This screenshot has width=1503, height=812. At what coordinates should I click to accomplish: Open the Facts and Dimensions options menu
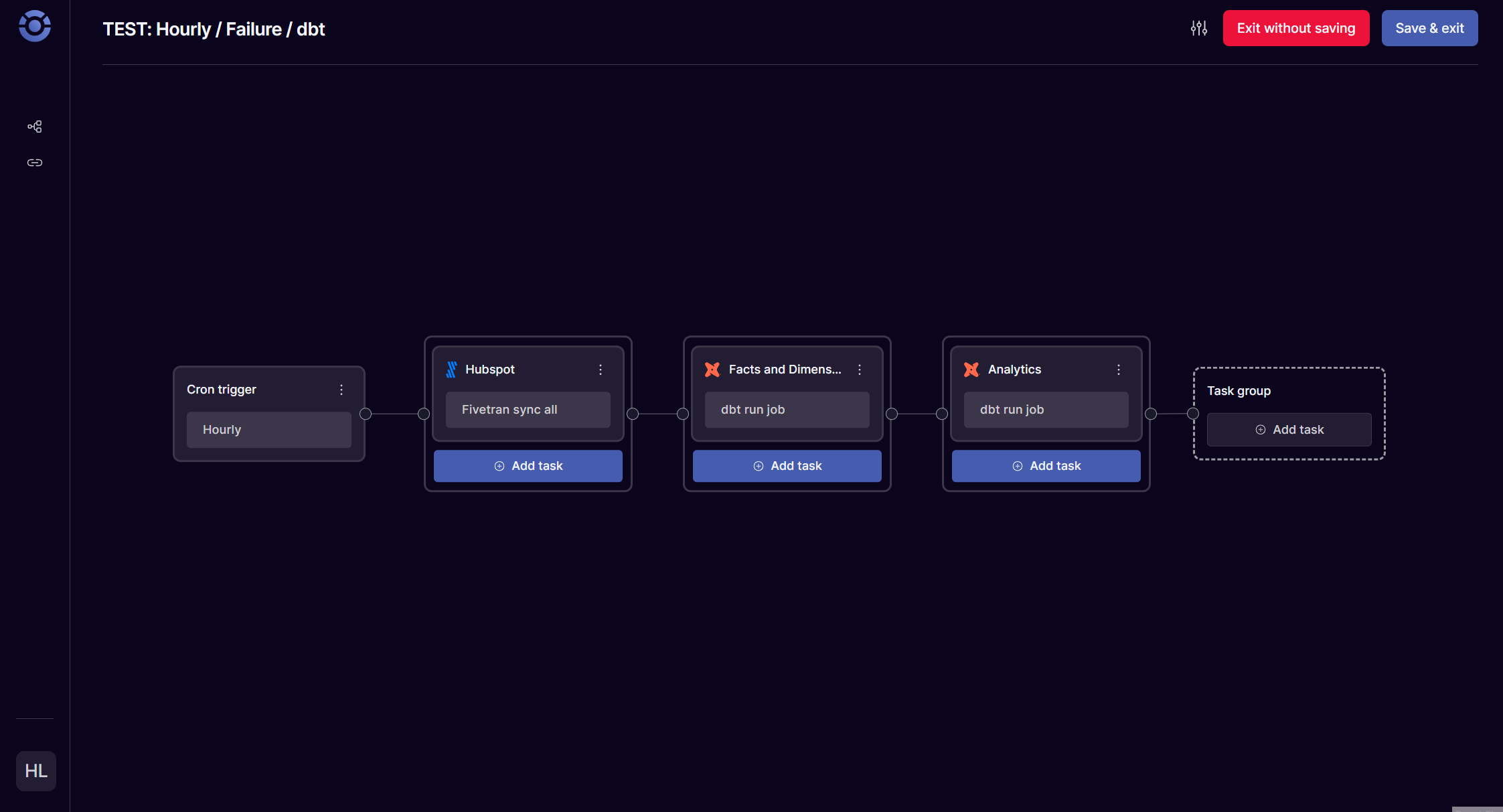pyautogui.click(x=860, y=369)
